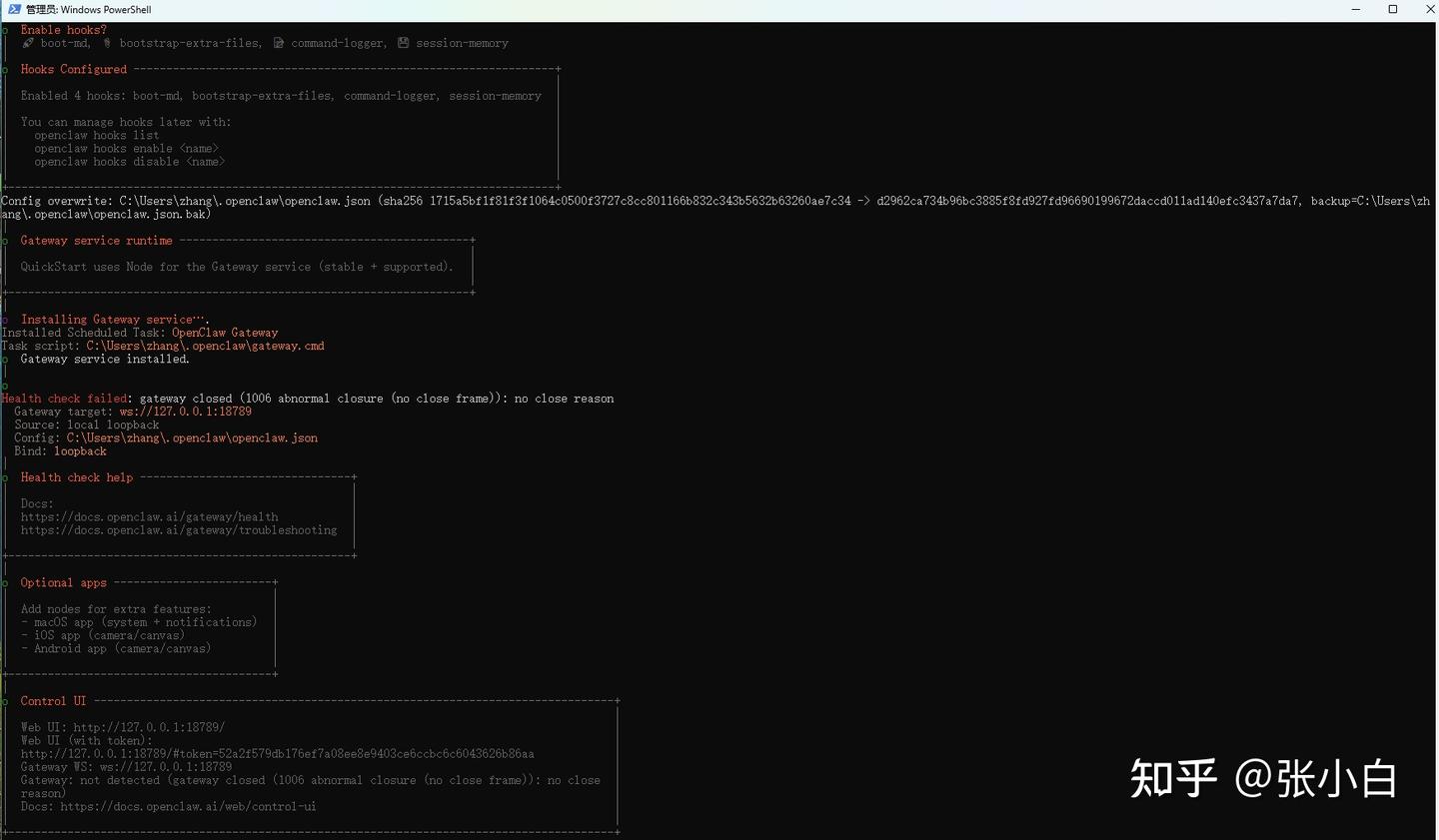This screenshot has width=1439, height=840.
Task: Click "You can manage hooks later with:"
Action: [x=126, y=122]
